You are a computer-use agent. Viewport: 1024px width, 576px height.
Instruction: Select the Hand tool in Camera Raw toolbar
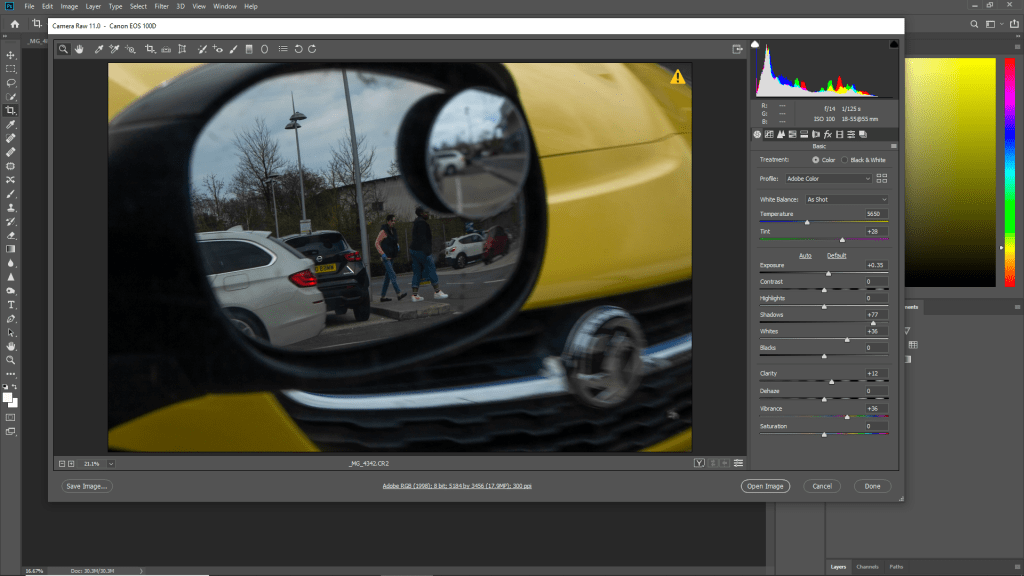(x=78, y=48)
